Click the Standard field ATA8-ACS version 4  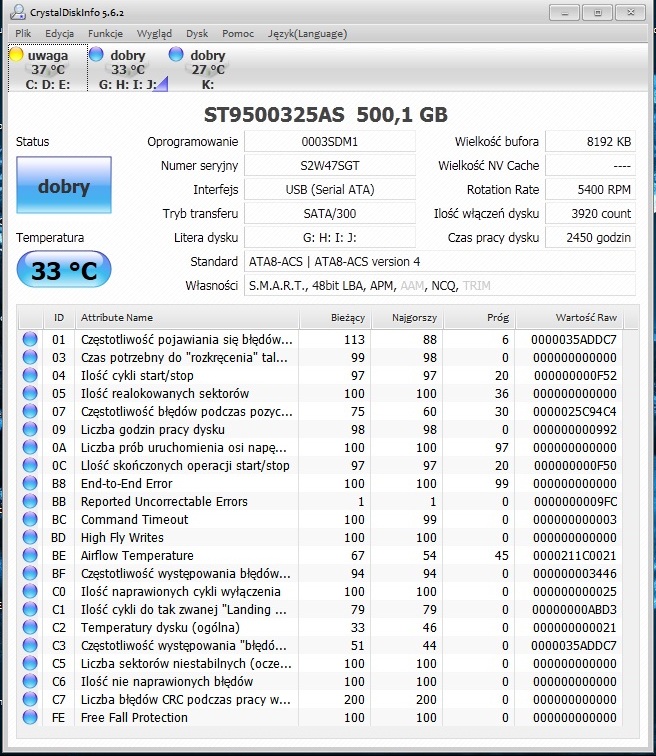(x=440, y=262)
